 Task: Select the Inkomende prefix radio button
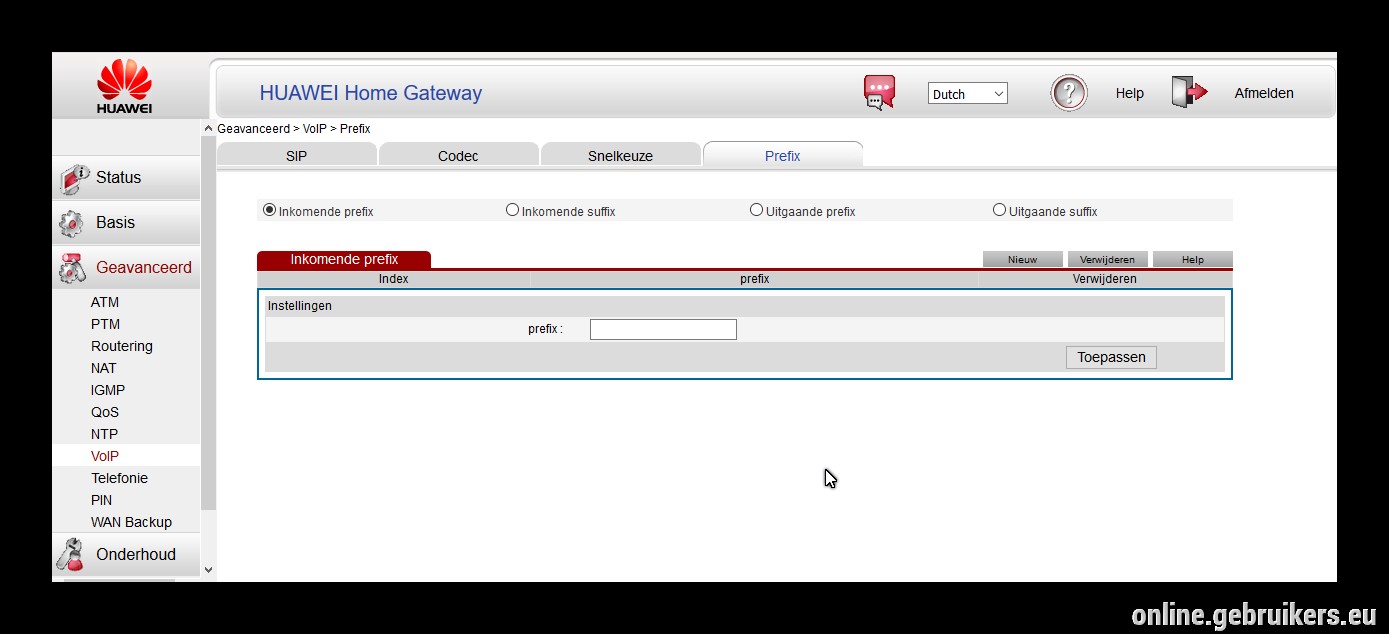(x=269, y=210)
